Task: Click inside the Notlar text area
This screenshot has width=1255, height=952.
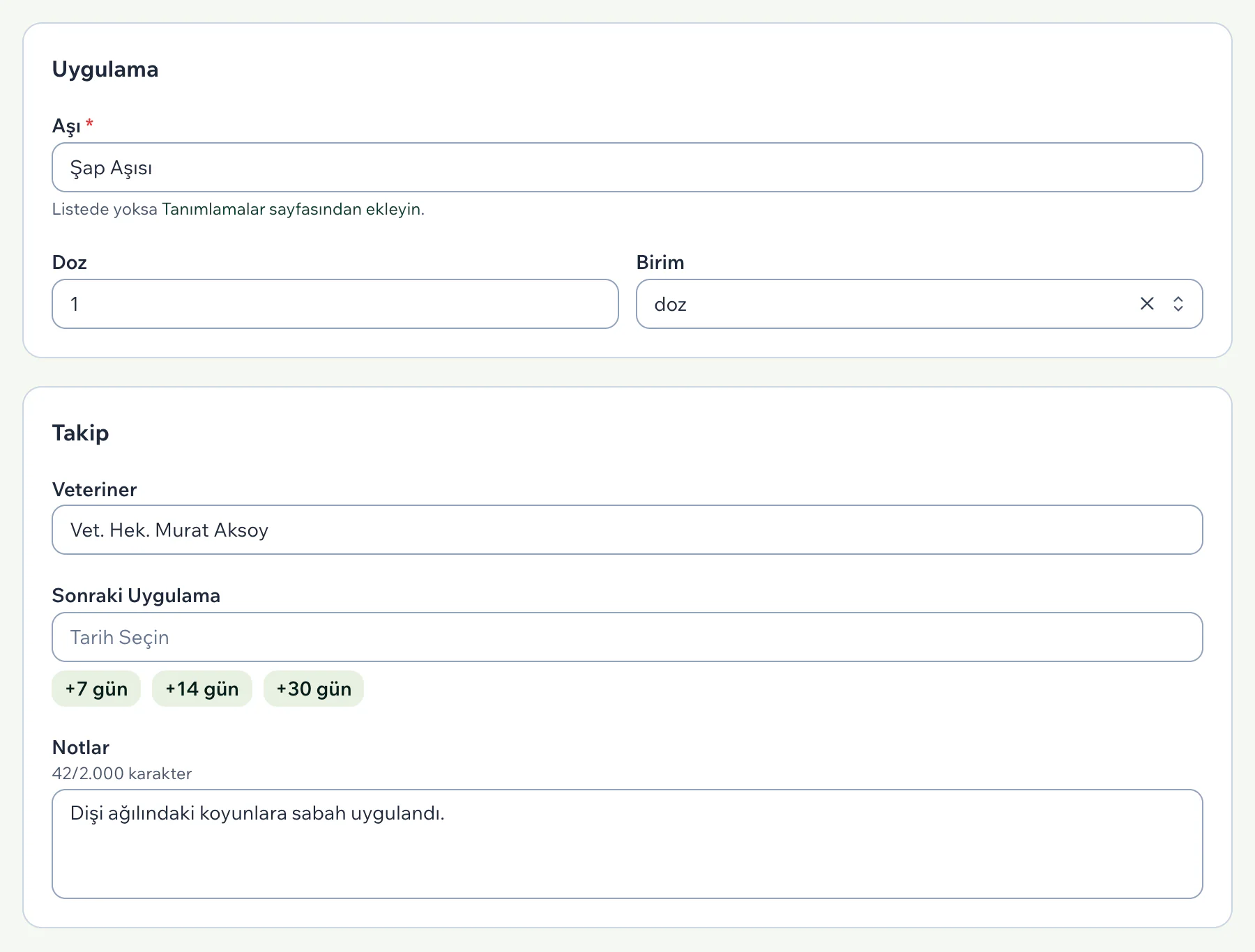Action: [x=627, y=844]
